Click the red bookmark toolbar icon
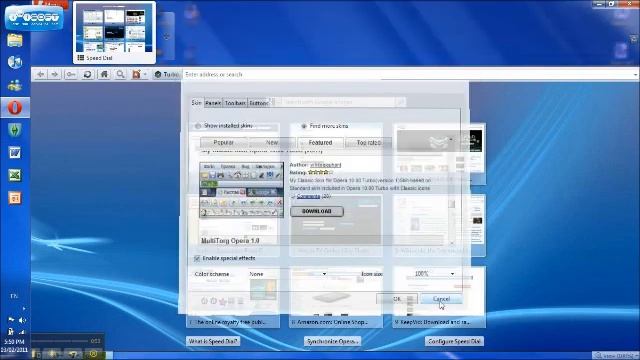This screenshot has width=640, height=360. point(136,74)
